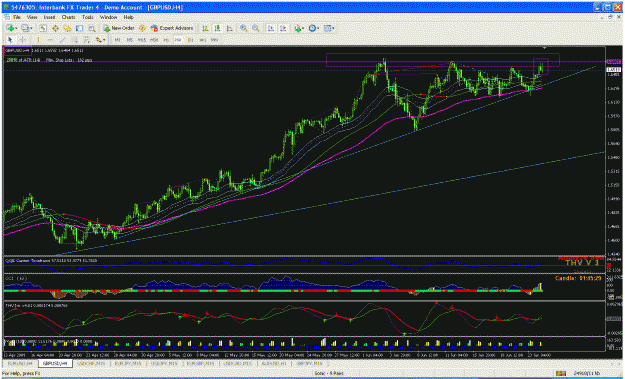
Task: Click the chart tabs scroll-left arrow
Action: pyautogui.click(x=613, y=363)
